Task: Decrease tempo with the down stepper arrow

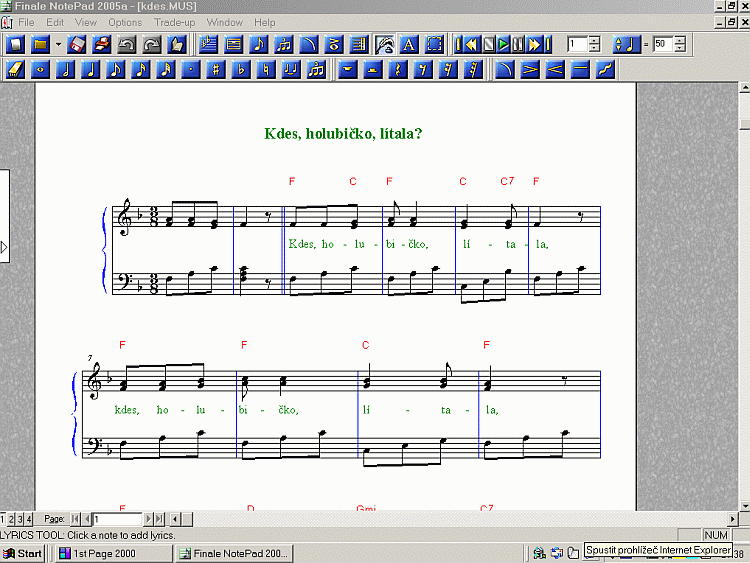Action: pos(680,48)
